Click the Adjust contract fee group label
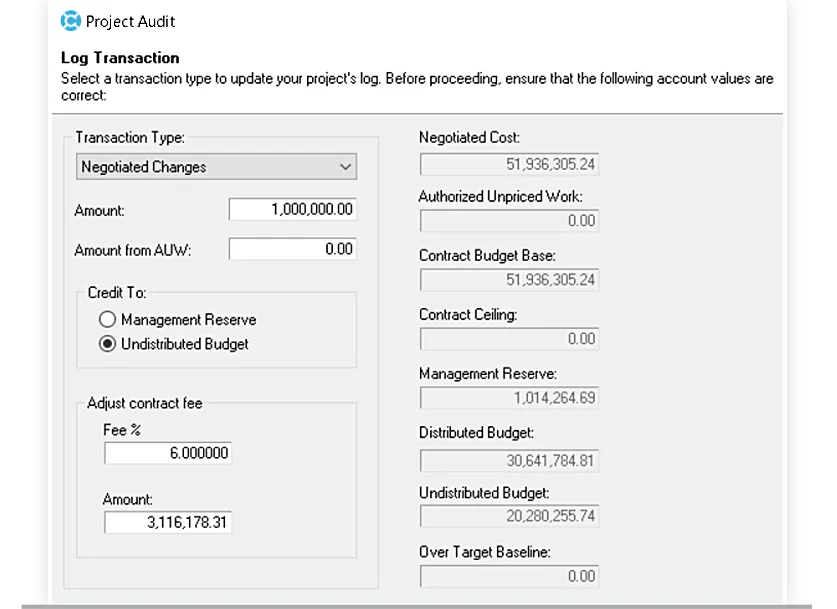This screenshot has height=609, width=837. point(145,403)
